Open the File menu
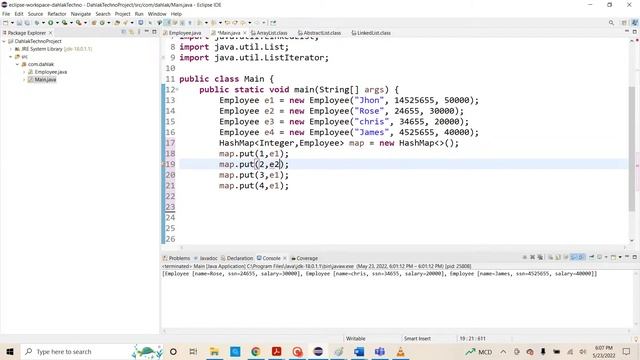Screen dimensions: 640x360 (6, 14)
